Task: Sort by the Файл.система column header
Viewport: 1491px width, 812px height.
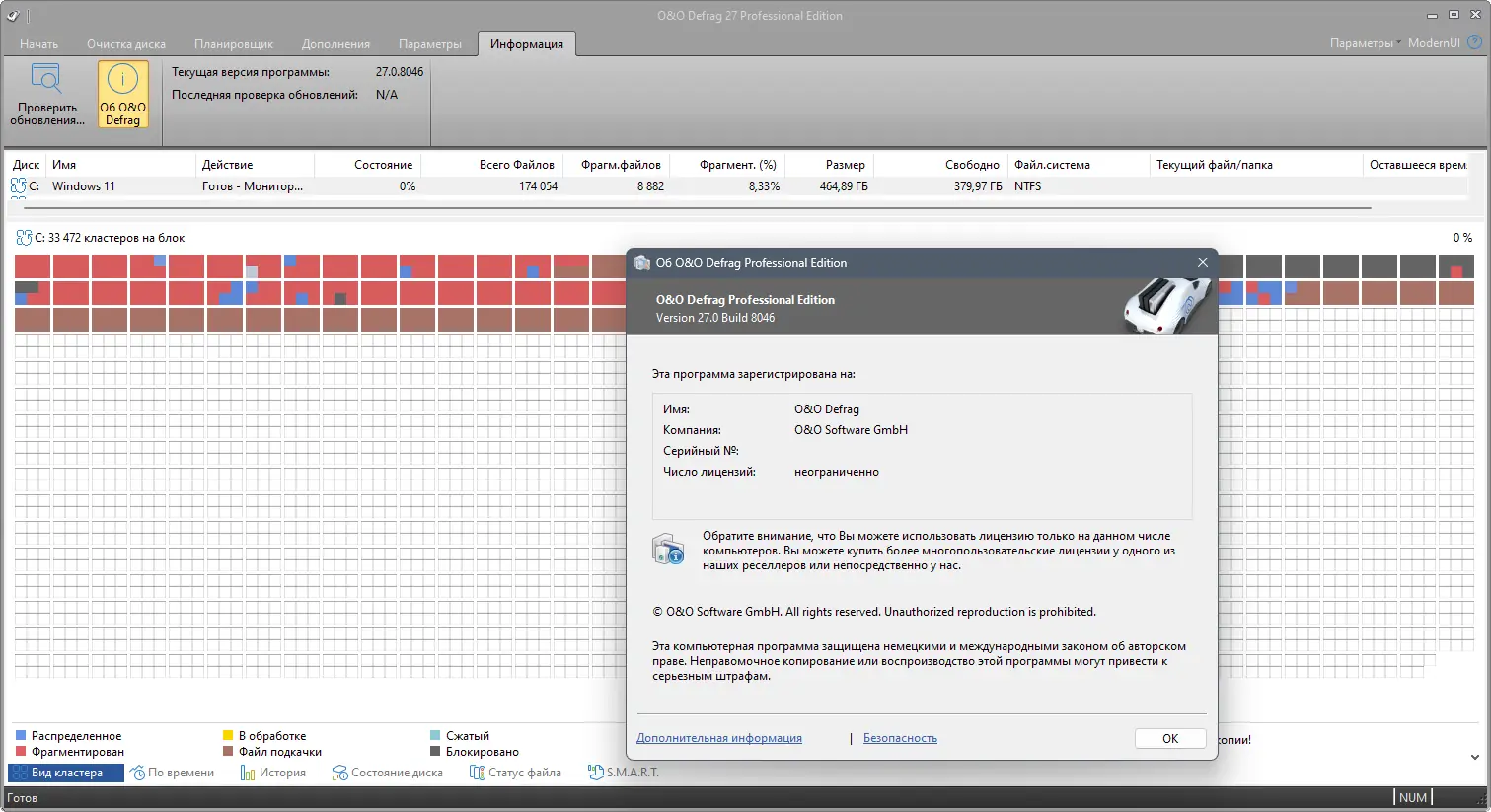Action: point(1080,165)
